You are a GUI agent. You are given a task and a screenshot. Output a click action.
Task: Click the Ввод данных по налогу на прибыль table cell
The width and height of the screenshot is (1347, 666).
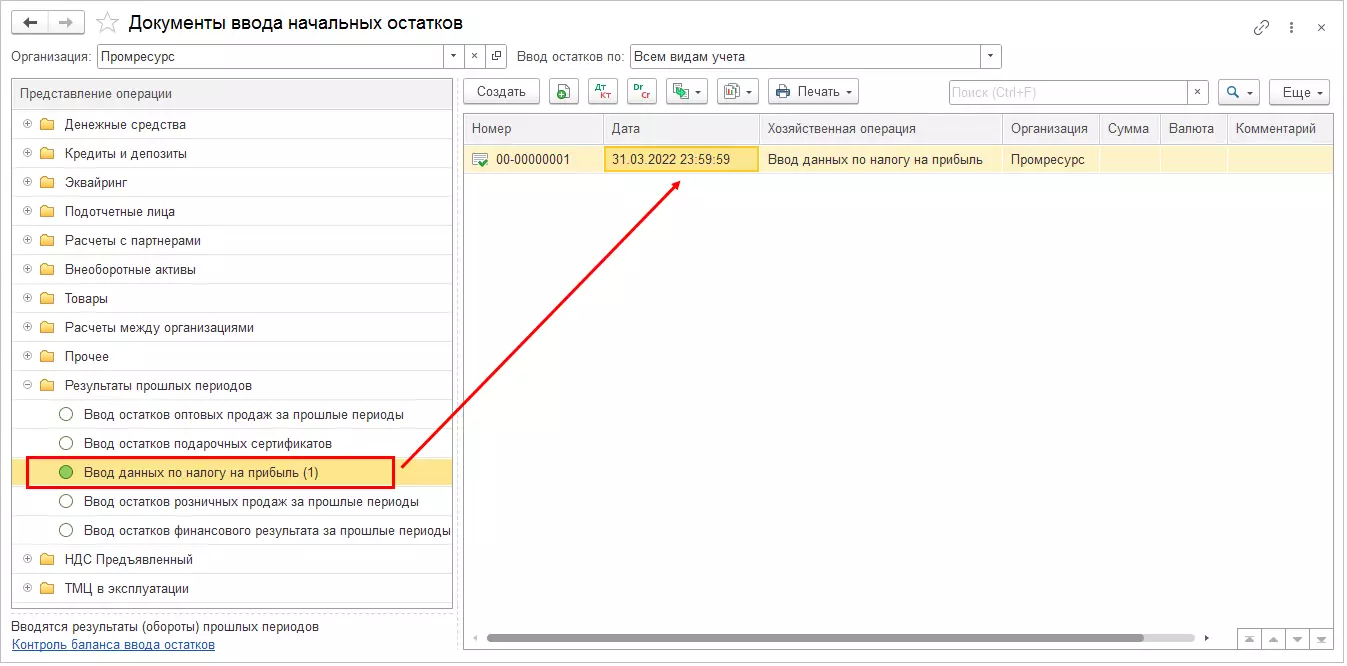(x=881, y=159)
